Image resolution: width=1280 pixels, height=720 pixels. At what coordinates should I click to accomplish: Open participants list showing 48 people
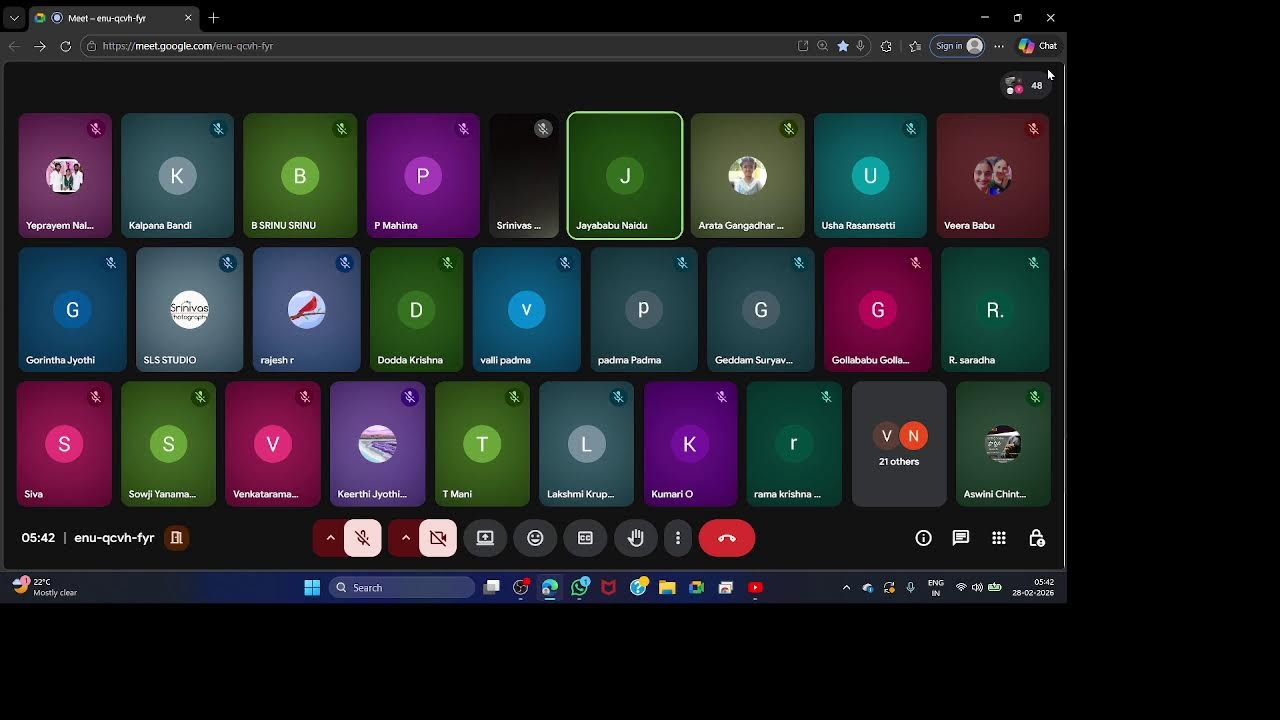pyautogui.click(x=1025, y=86)
